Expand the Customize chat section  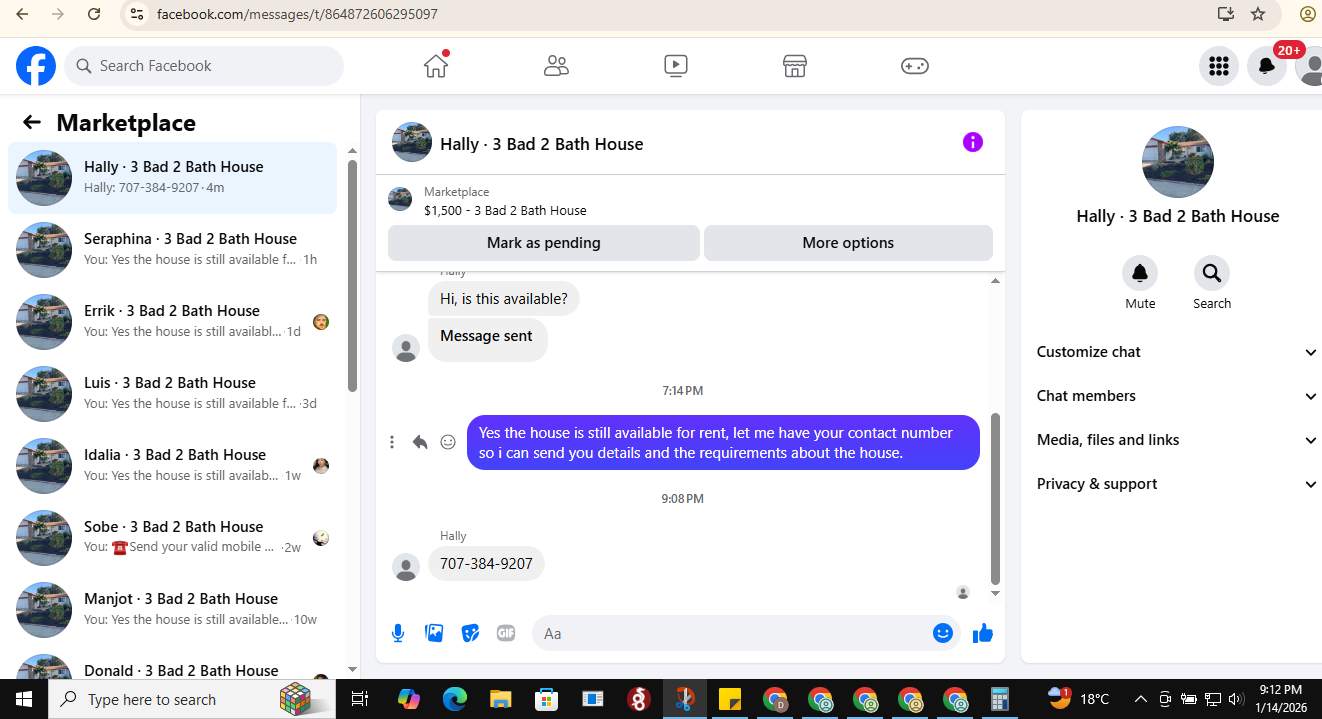pos(1177,352)
